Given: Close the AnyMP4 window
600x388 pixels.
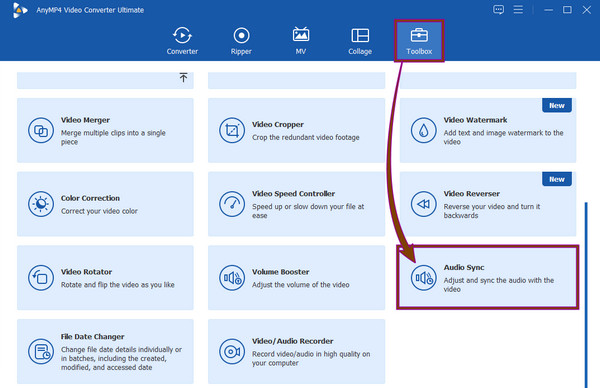Looking at the screenshot, I should point(586,10).
